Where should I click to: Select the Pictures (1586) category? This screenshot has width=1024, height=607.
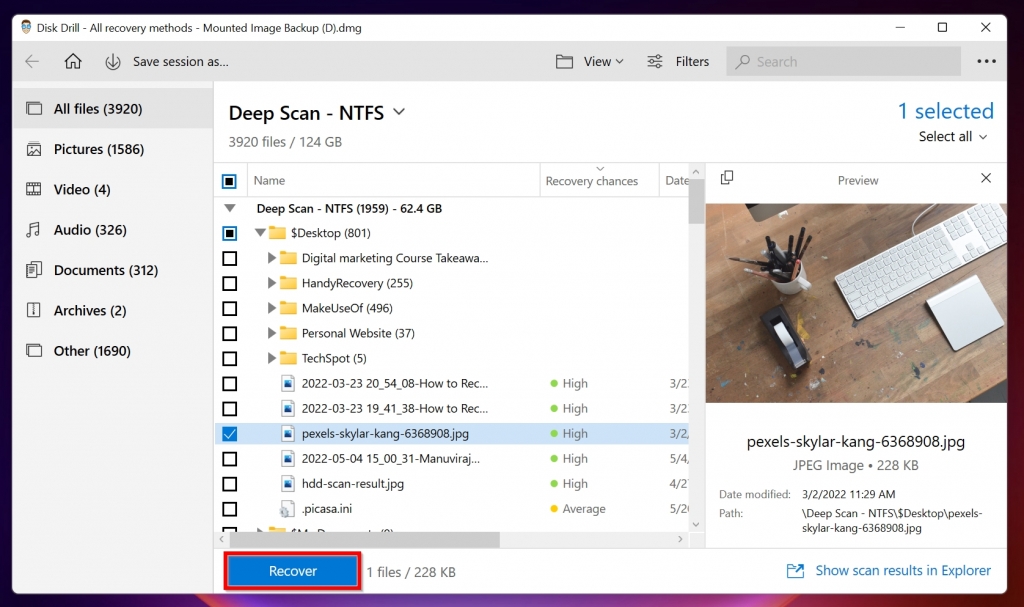point(98,149)
